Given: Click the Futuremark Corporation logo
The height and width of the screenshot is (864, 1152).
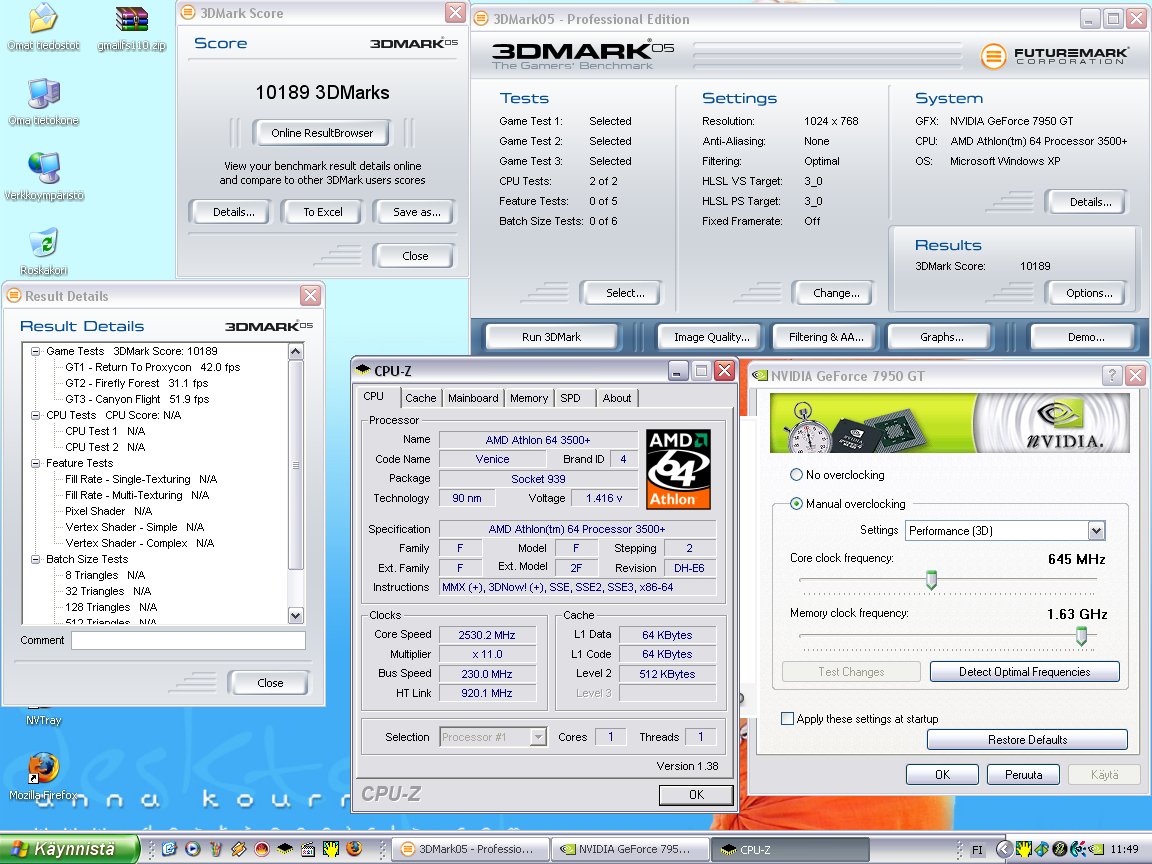Looking at the screenshot, I should coord(1054,56).
